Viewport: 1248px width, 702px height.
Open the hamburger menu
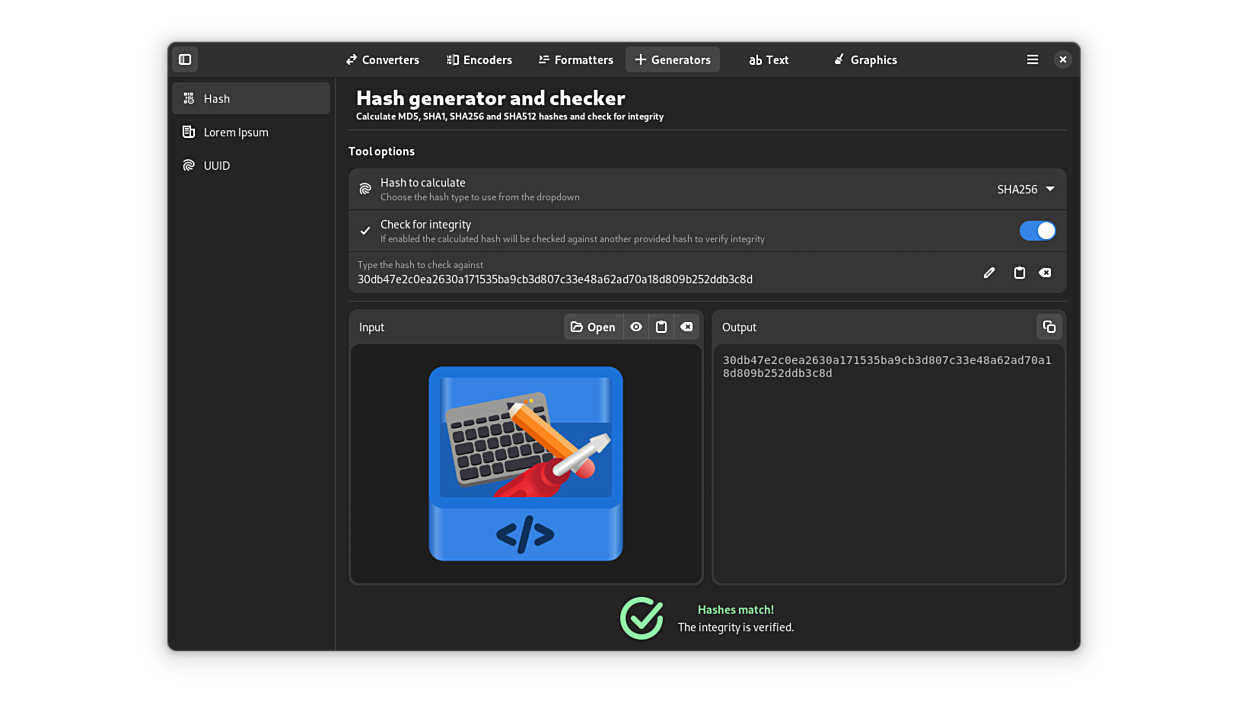pos(1032,59)
